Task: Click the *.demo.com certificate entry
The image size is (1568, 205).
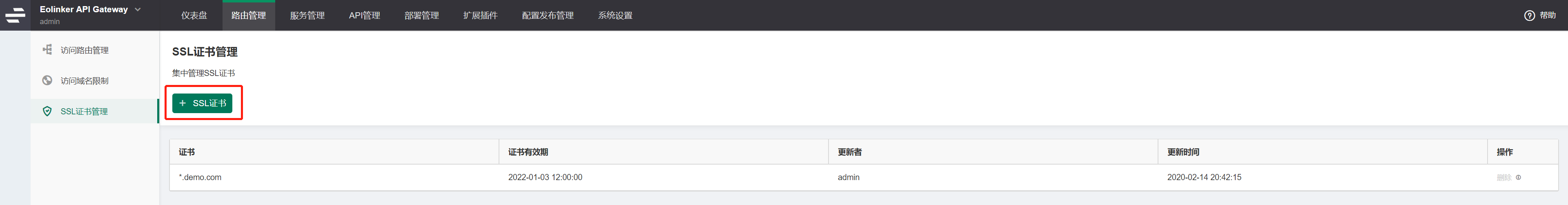Action: tap(200, 178)
